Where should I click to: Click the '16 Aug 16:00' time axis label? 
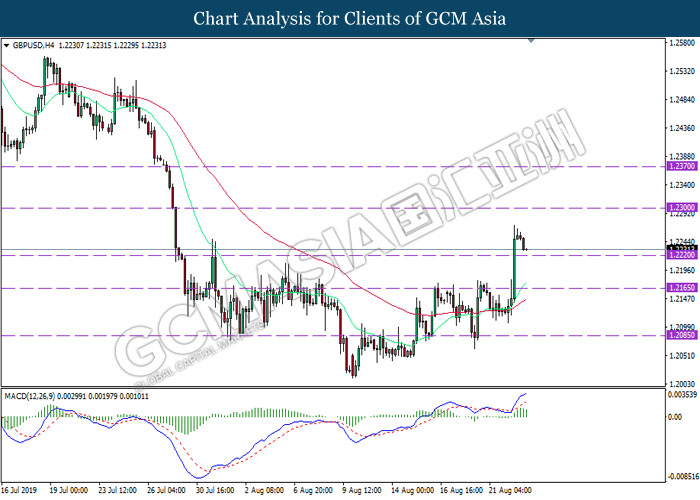(462, 490)
